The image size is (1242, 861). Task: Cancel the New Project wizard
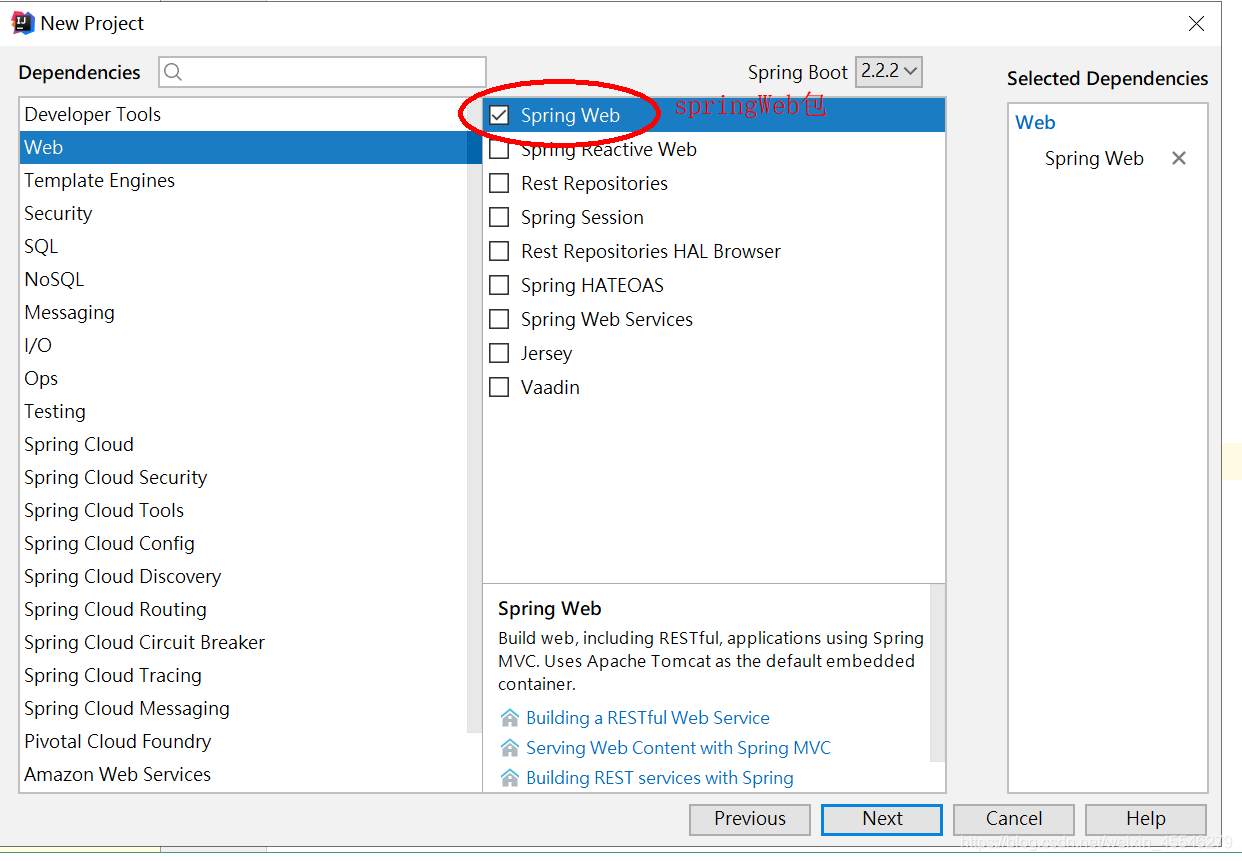point(1014,819)
